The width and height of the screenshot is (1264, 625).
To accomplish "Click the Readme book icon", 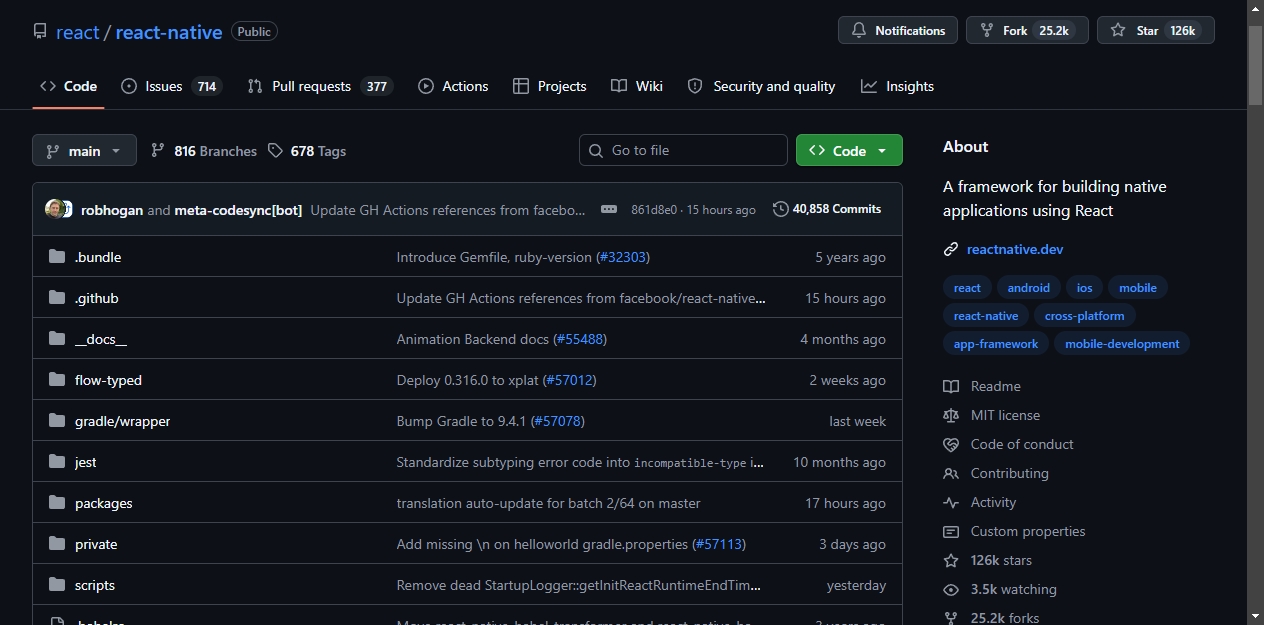I will tap(951, 386).
